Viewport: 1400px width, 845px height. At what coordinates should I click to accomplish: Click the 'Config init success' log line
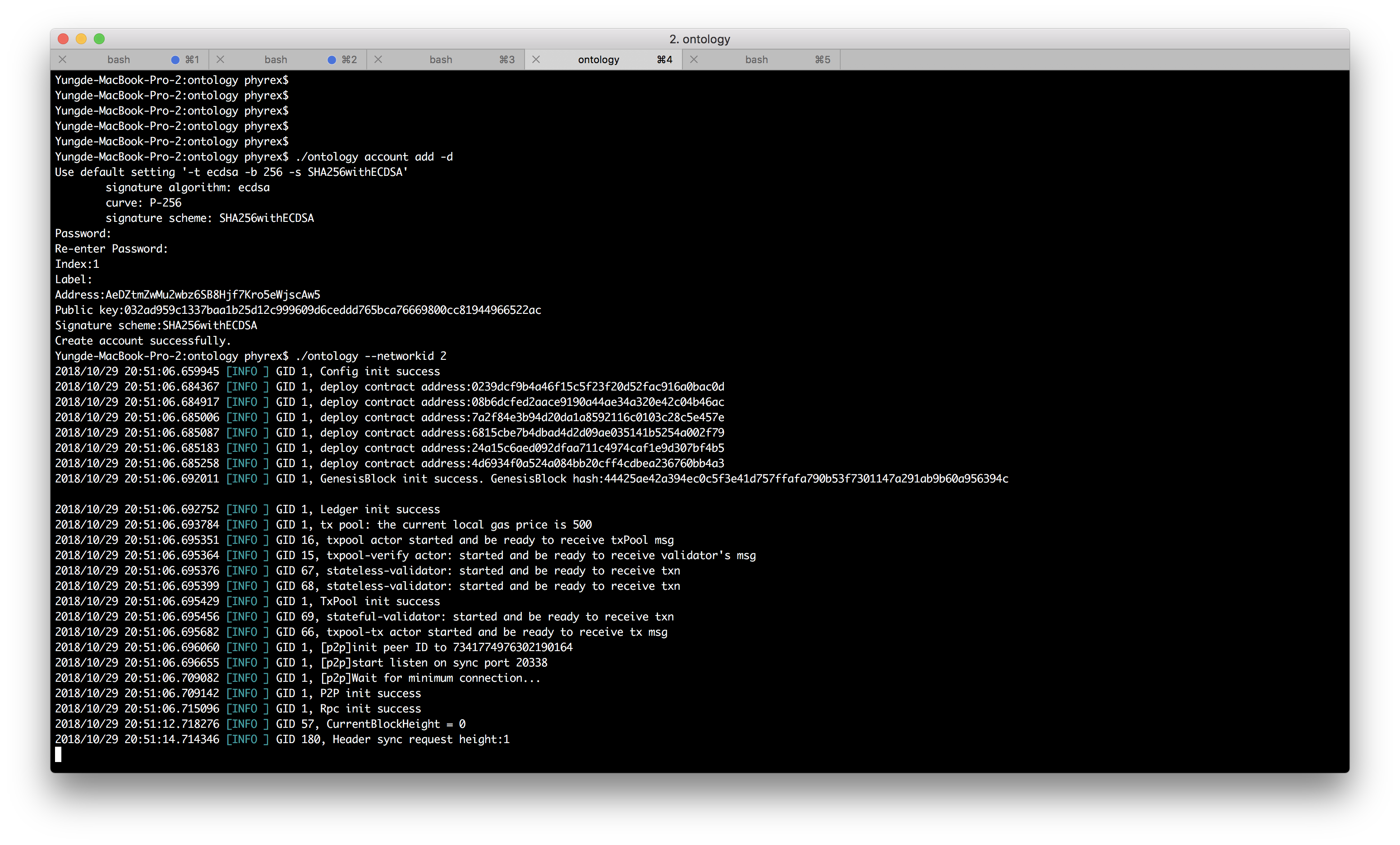247,372
